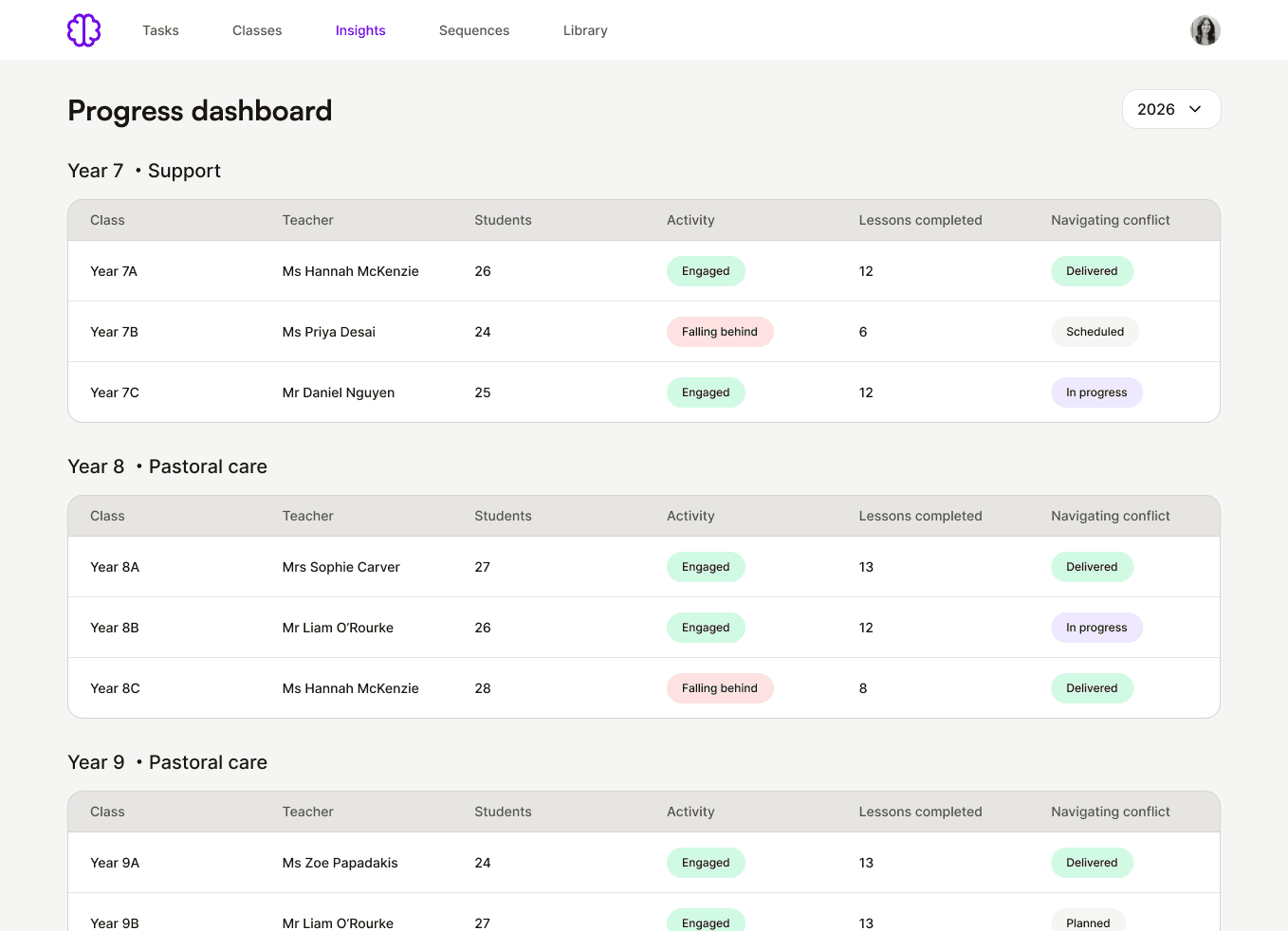Open the user profile avatar
The height and width of the screenshot is (931, 1288).
(x=1205, y=30)
